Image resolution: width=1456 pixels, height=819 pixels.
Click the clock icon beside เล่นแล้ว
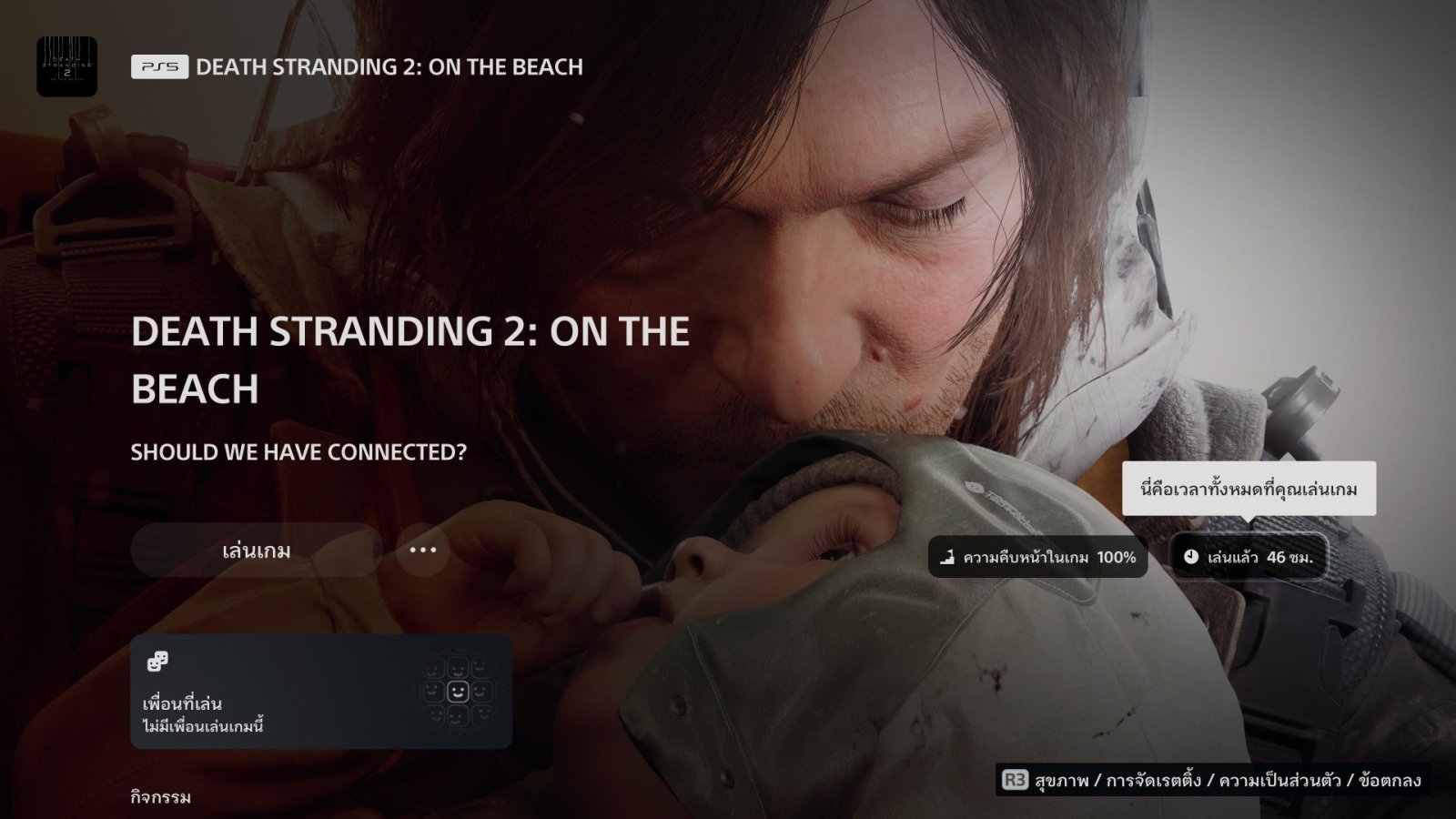point(1191,556)
